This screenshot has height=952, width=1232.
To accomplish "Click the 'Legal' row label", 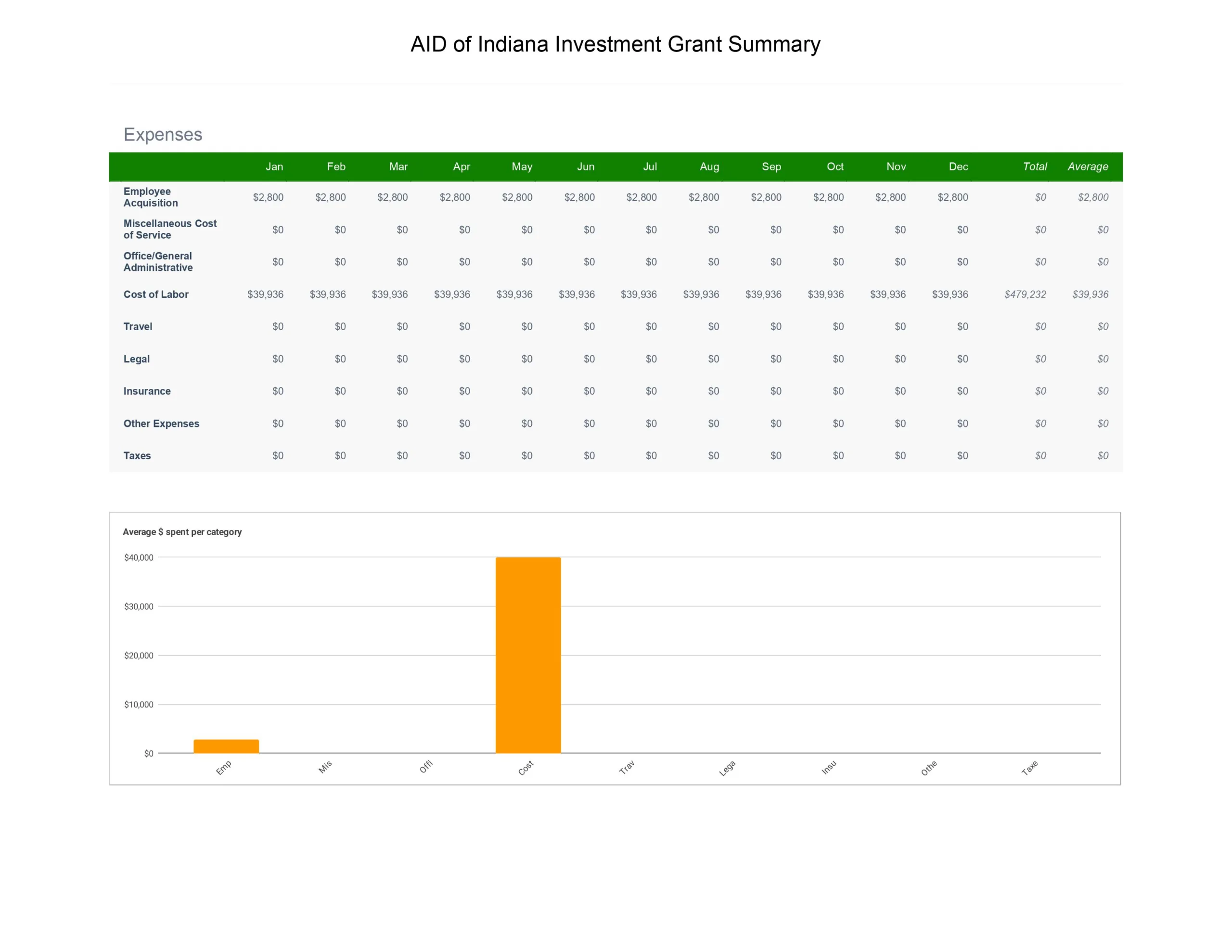I will click(137, 359).
